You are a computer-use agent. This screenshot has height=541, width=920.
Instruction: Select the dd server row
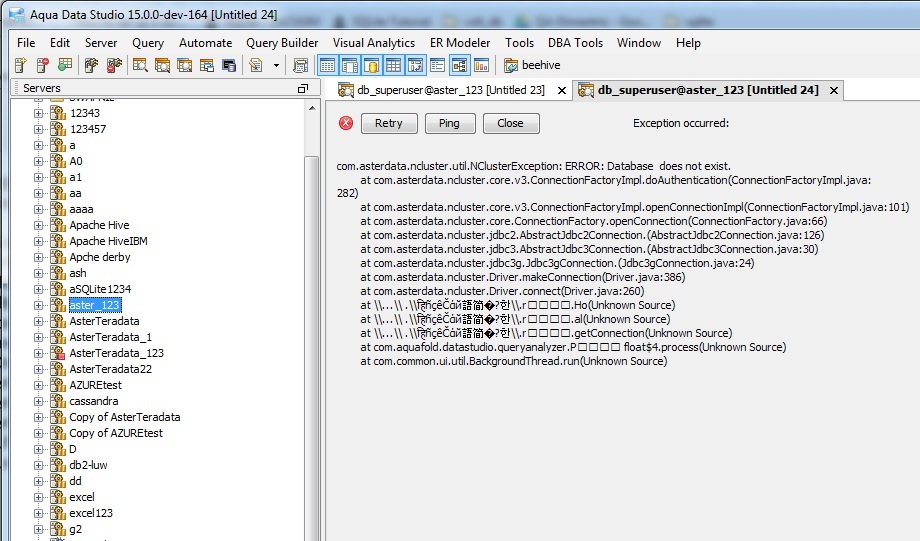75,481
